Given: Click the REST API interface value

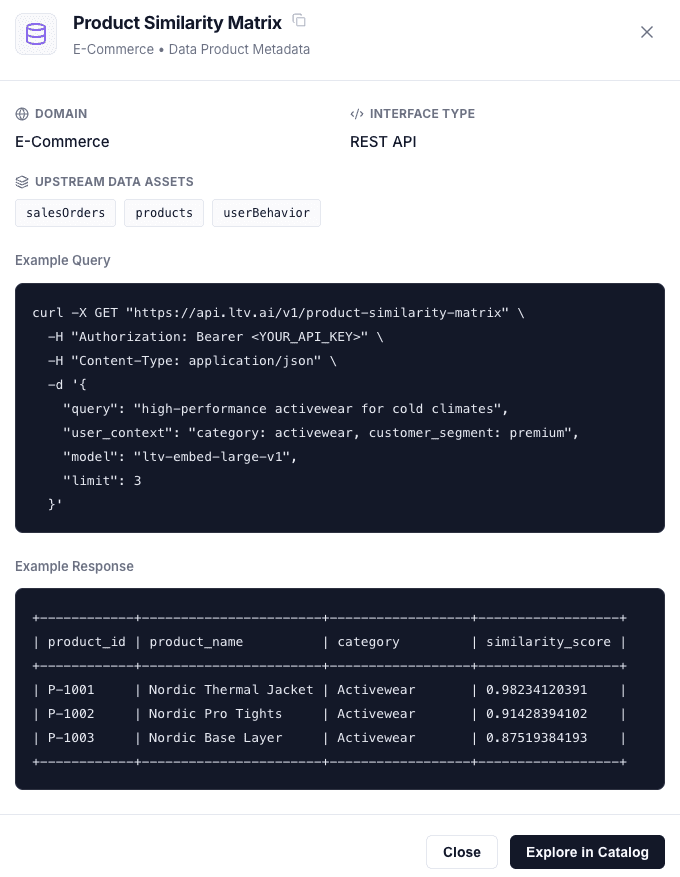Looking at the screenshot, I should tap(383, 142).
